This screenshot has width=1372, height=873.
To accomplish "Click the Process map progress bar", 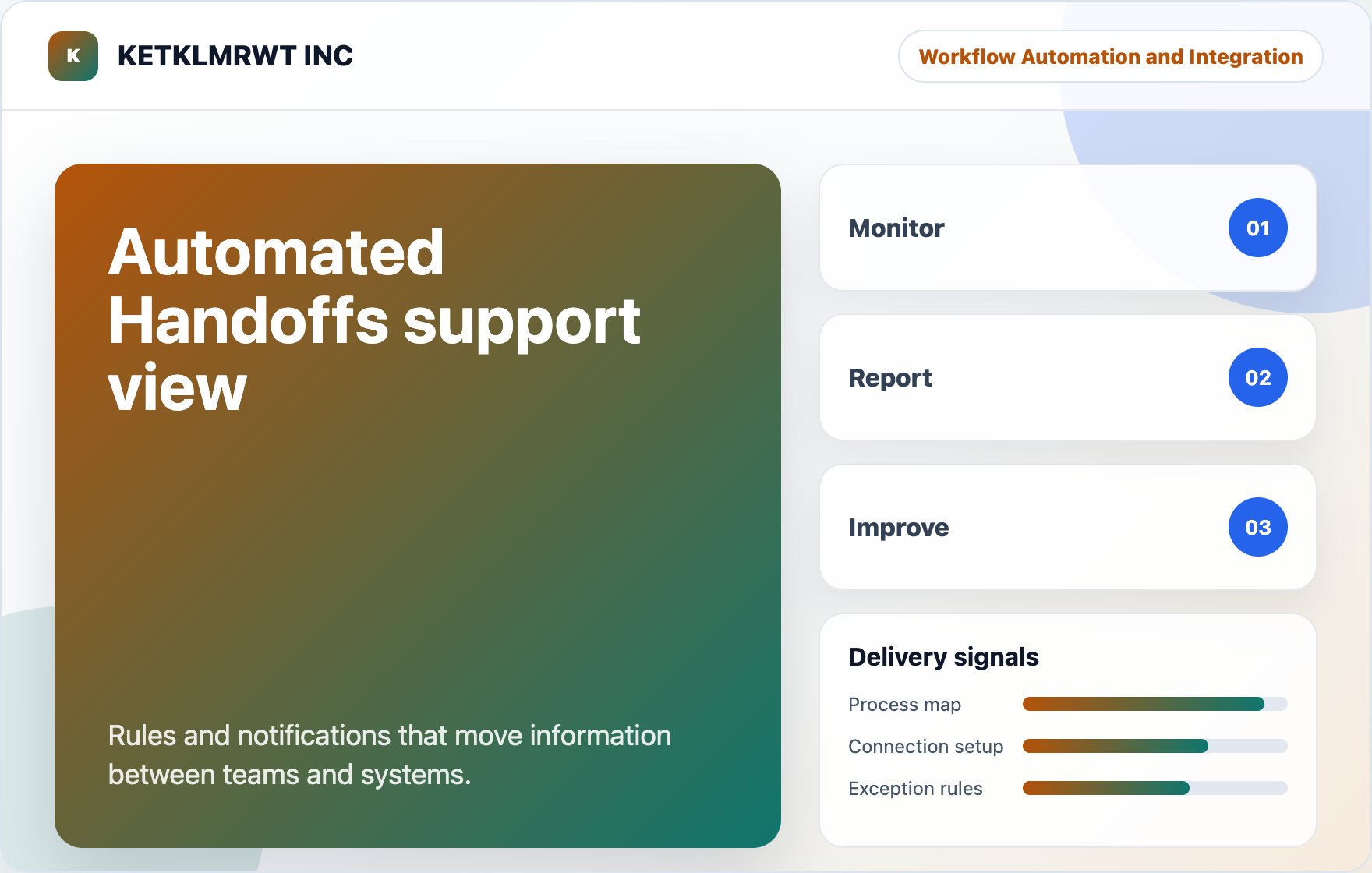I will (x=1155, y=704).
